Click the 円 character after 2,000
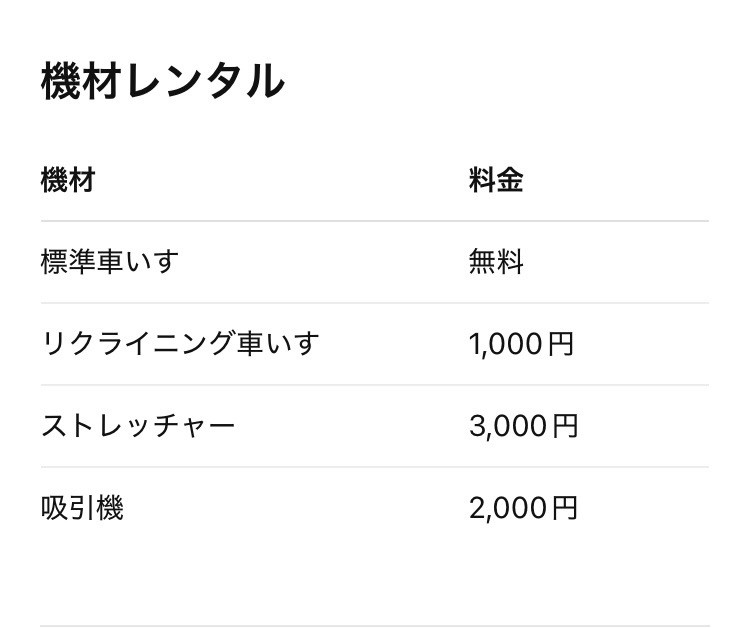The image size is (750, 628). click(x=566, y=509)
